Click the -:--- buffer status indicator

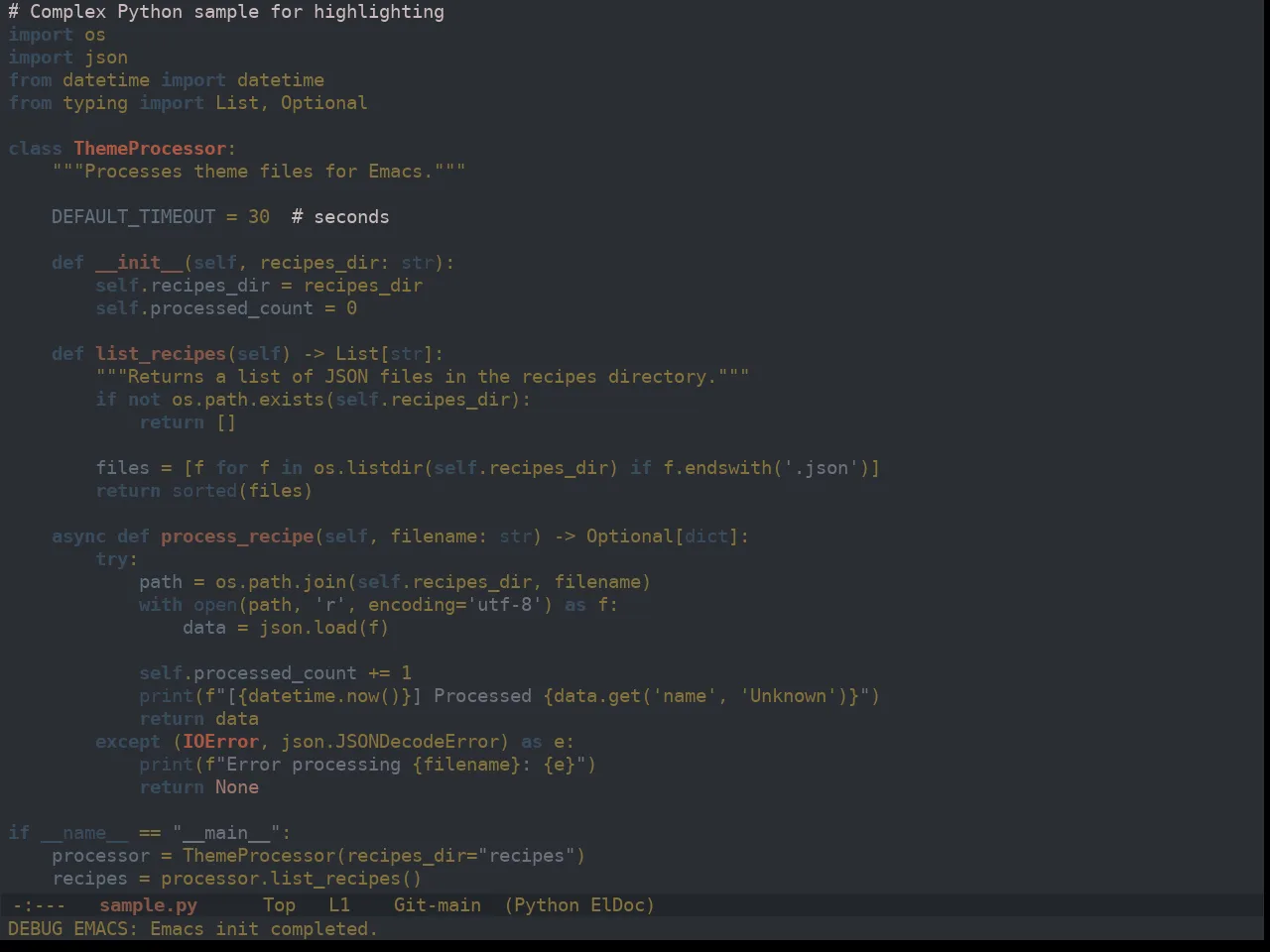pos(39,905)
